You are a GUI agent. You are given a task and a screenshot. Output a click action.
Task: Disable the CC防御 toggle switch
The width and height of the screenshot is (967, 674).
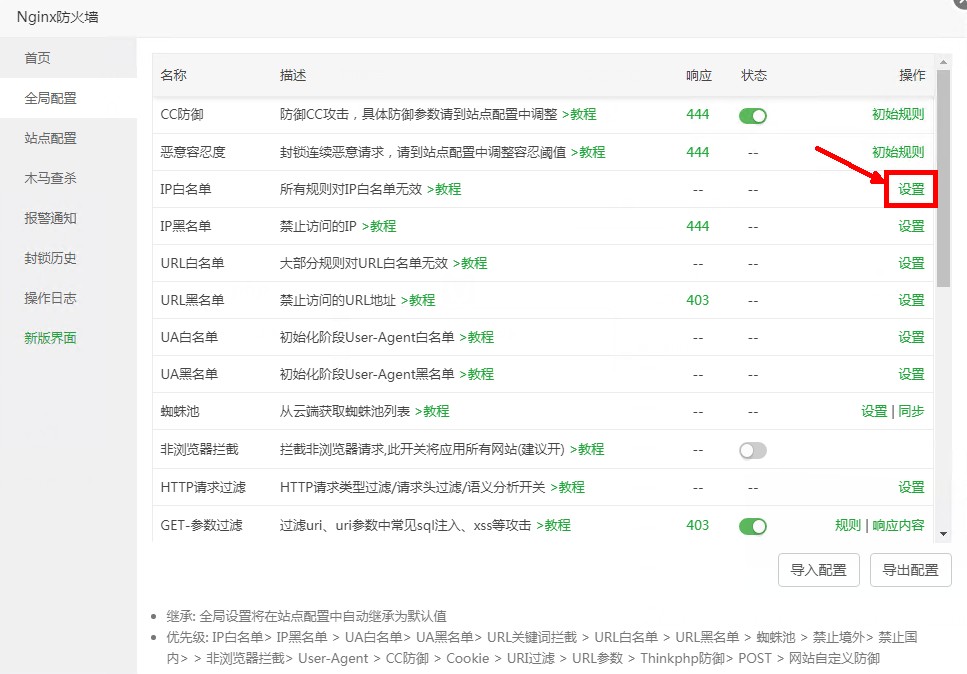(752, 115)
